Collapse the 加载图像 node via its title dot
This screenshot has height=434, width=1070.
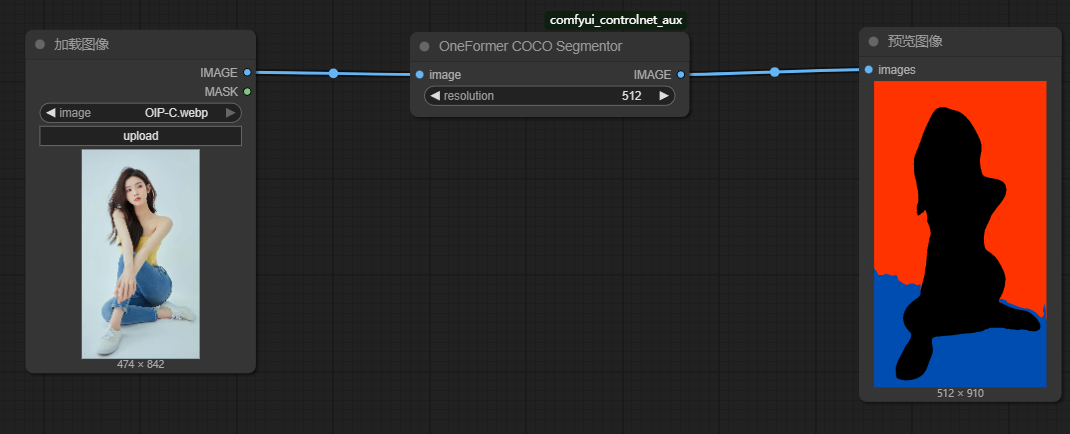pos(40,45)
